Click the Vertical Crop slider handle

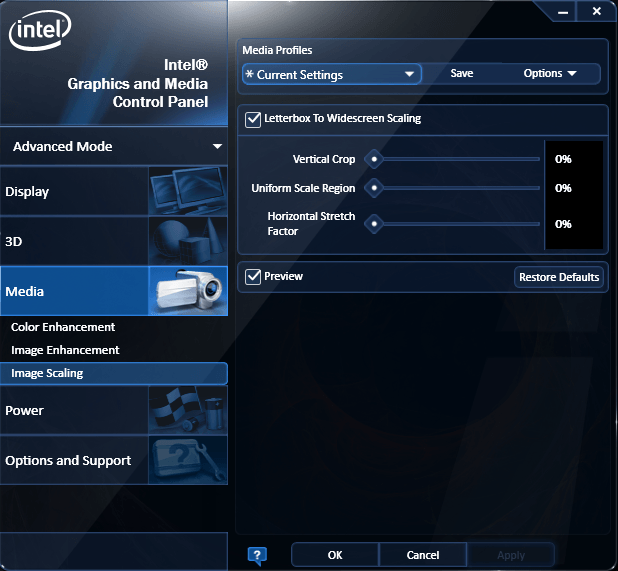[374, 159]
